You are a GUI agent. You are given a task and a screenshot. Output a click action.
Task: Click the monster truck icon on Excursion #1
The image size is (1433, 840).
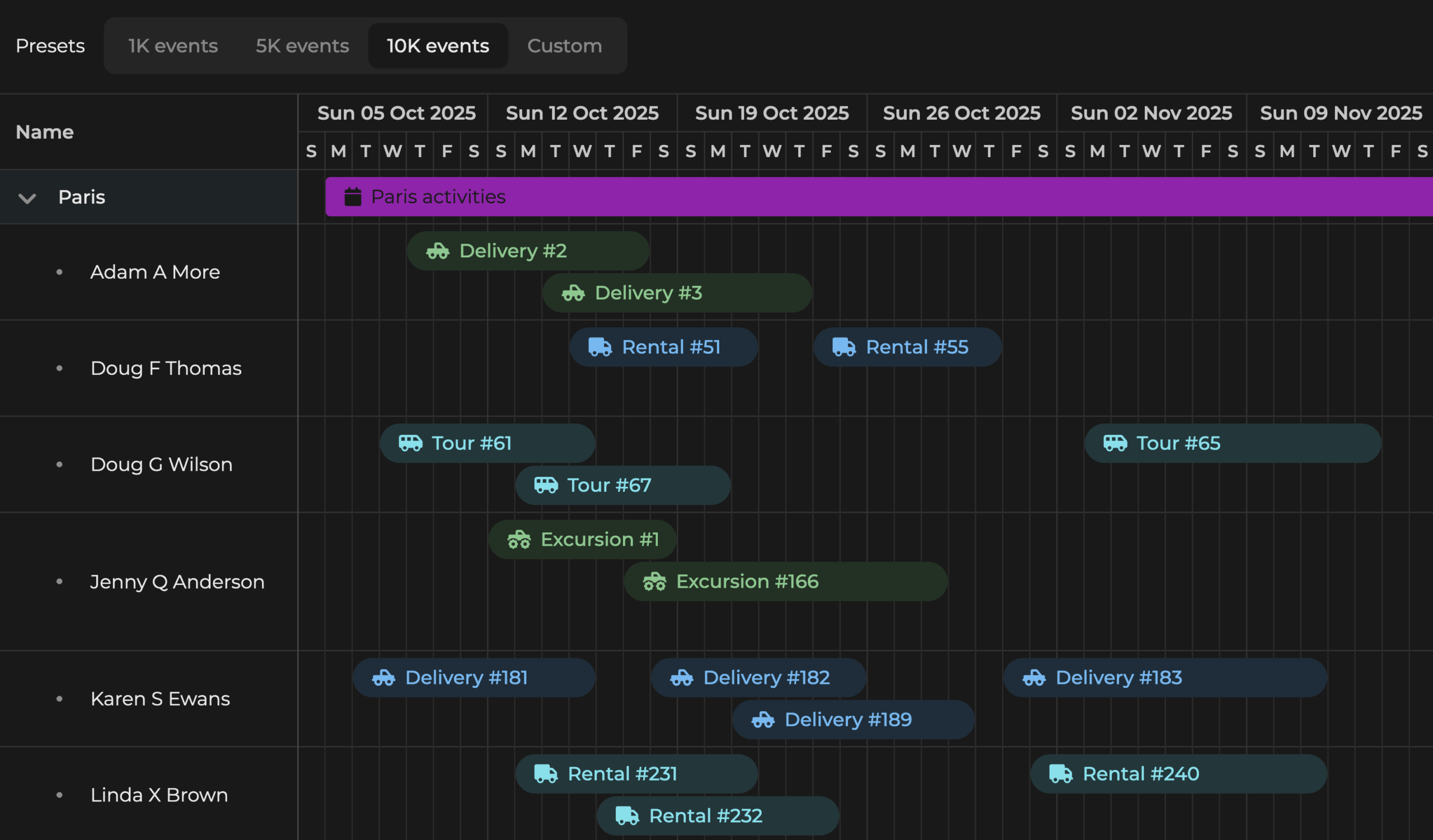point(518,539)
